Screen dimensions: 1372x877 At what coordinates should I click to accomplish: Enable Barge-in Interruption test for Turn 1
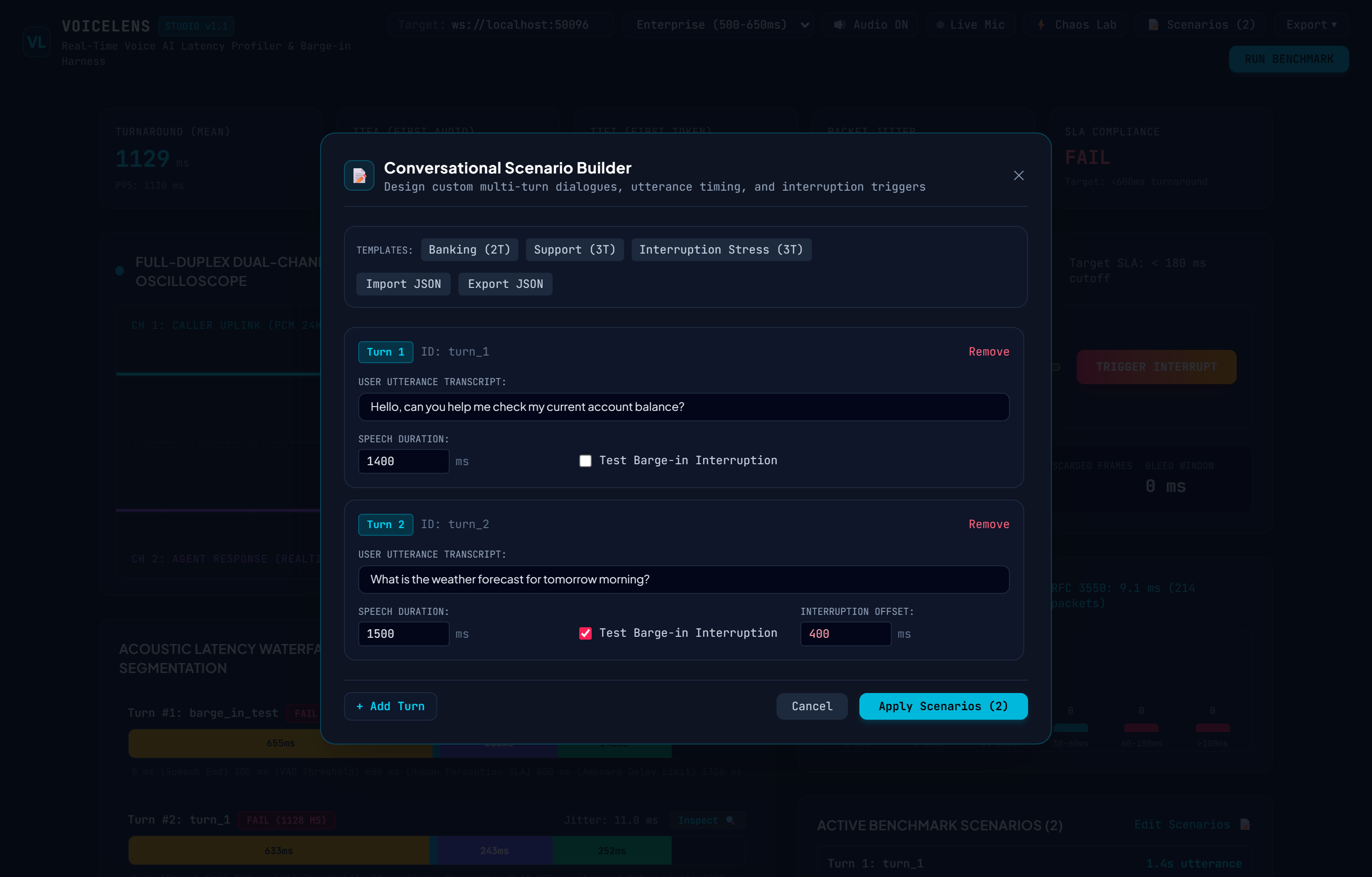585,461
